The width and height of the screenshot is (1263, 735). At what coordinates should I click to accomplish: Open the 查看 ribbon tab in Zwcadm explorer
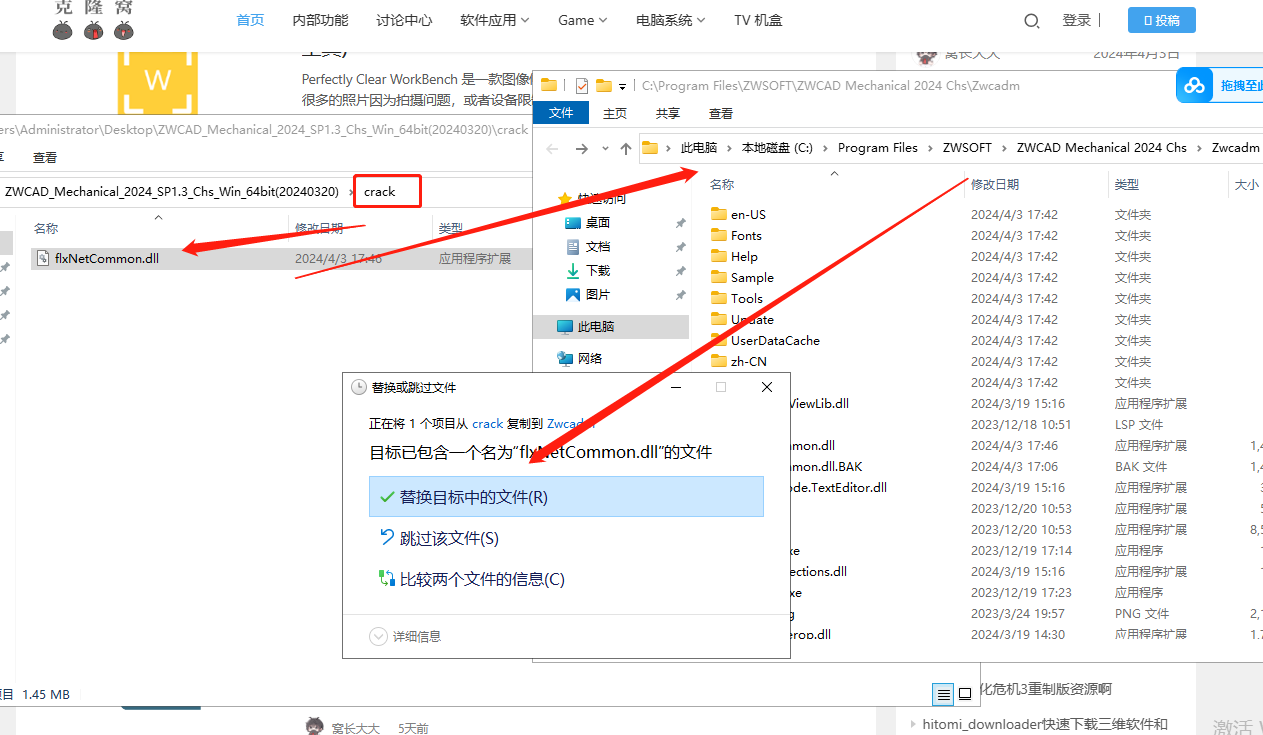point(720,113)
